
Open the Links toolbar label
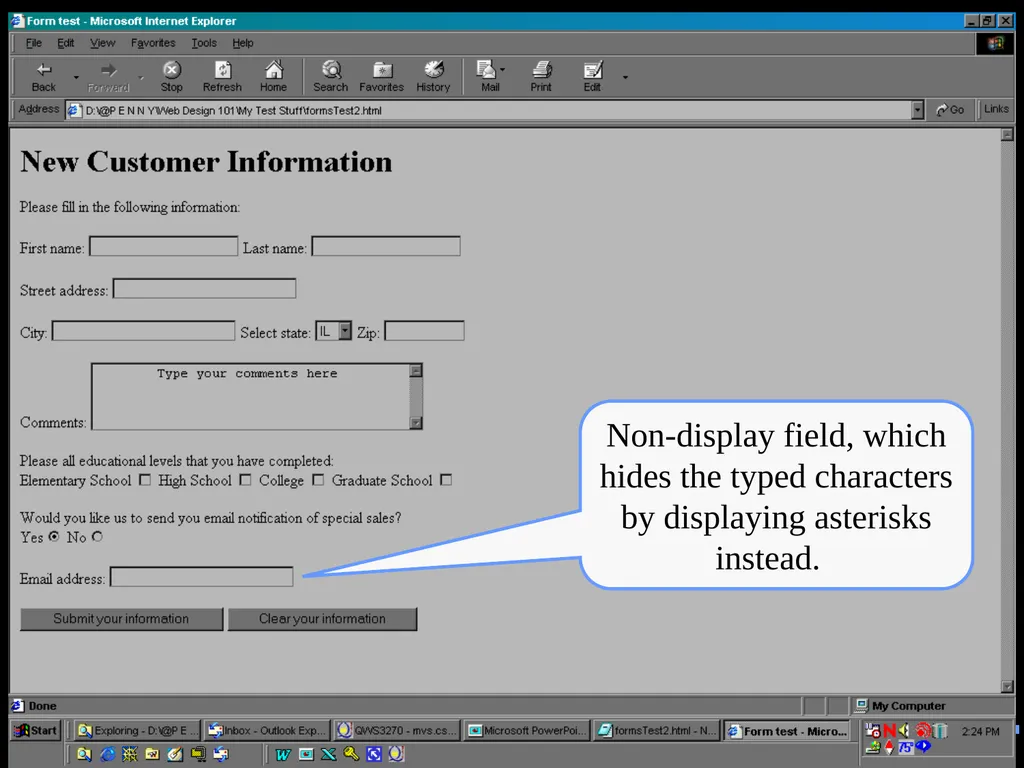[x=996, y=109]
